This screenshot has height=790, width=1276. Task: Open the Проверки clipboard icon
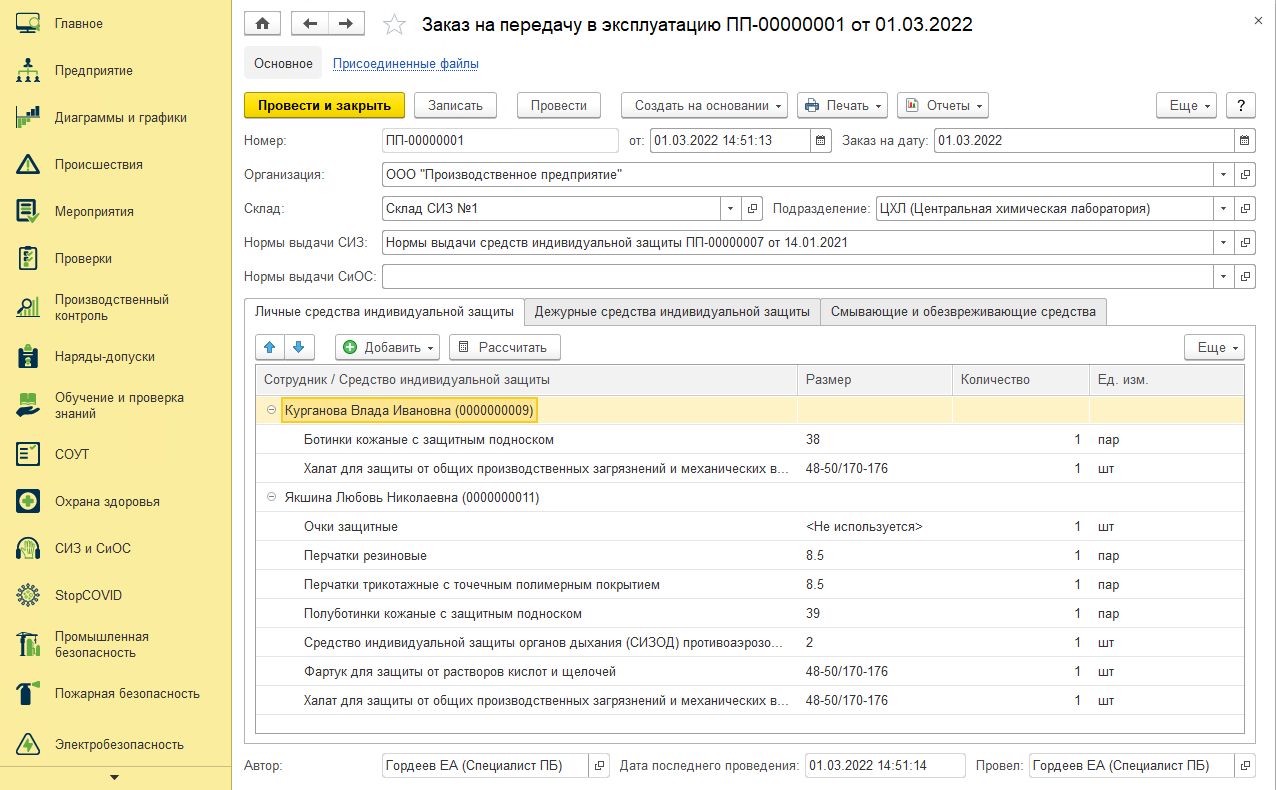pos(28,258)
